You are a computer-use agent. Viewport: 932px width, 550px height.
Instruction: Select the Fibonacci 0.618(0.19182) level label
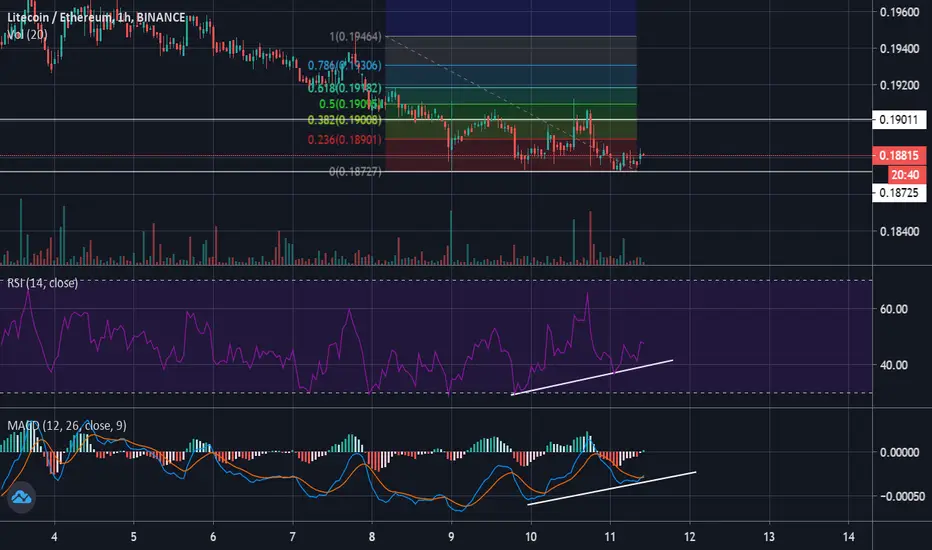coord(345,88)
